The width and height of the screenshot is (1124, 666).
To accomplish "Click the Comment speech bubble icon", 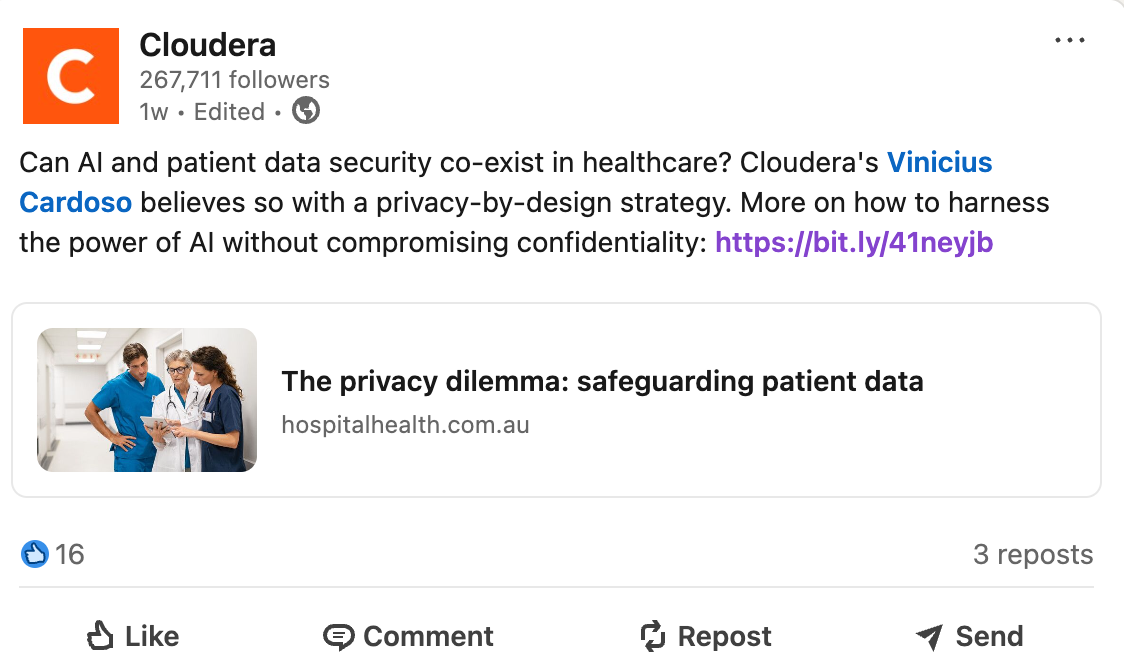I will click(339, 636).
